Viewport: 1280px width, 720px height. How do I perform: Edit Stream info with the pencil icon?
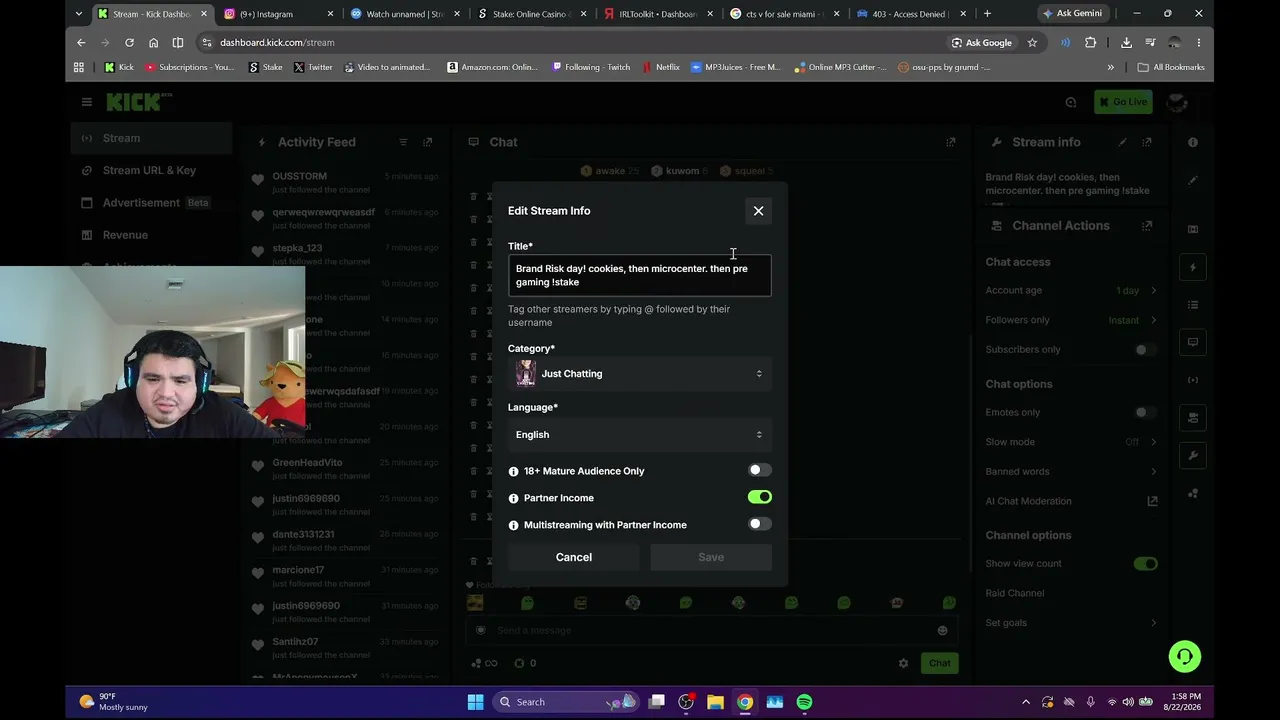[1123, 142]
